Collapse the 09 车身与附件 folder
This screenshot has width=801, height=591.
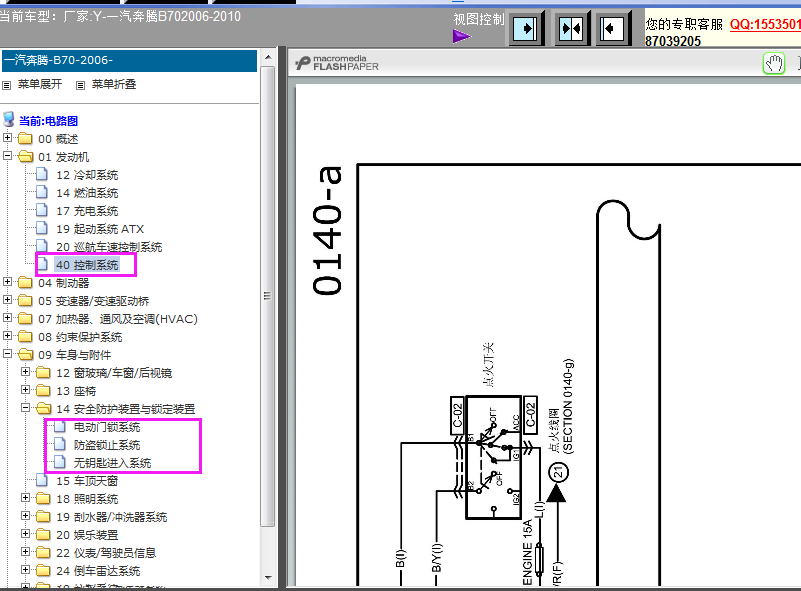click(7, 353)
